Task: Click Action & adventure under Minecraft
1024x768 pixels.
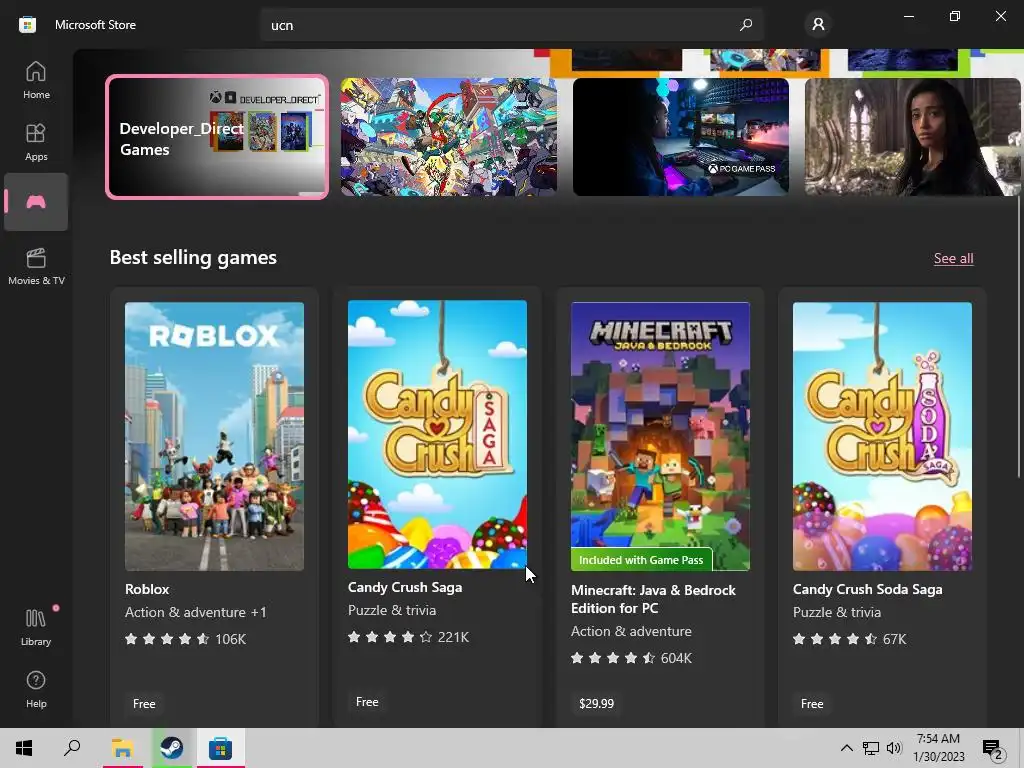Action: point(631,631)
